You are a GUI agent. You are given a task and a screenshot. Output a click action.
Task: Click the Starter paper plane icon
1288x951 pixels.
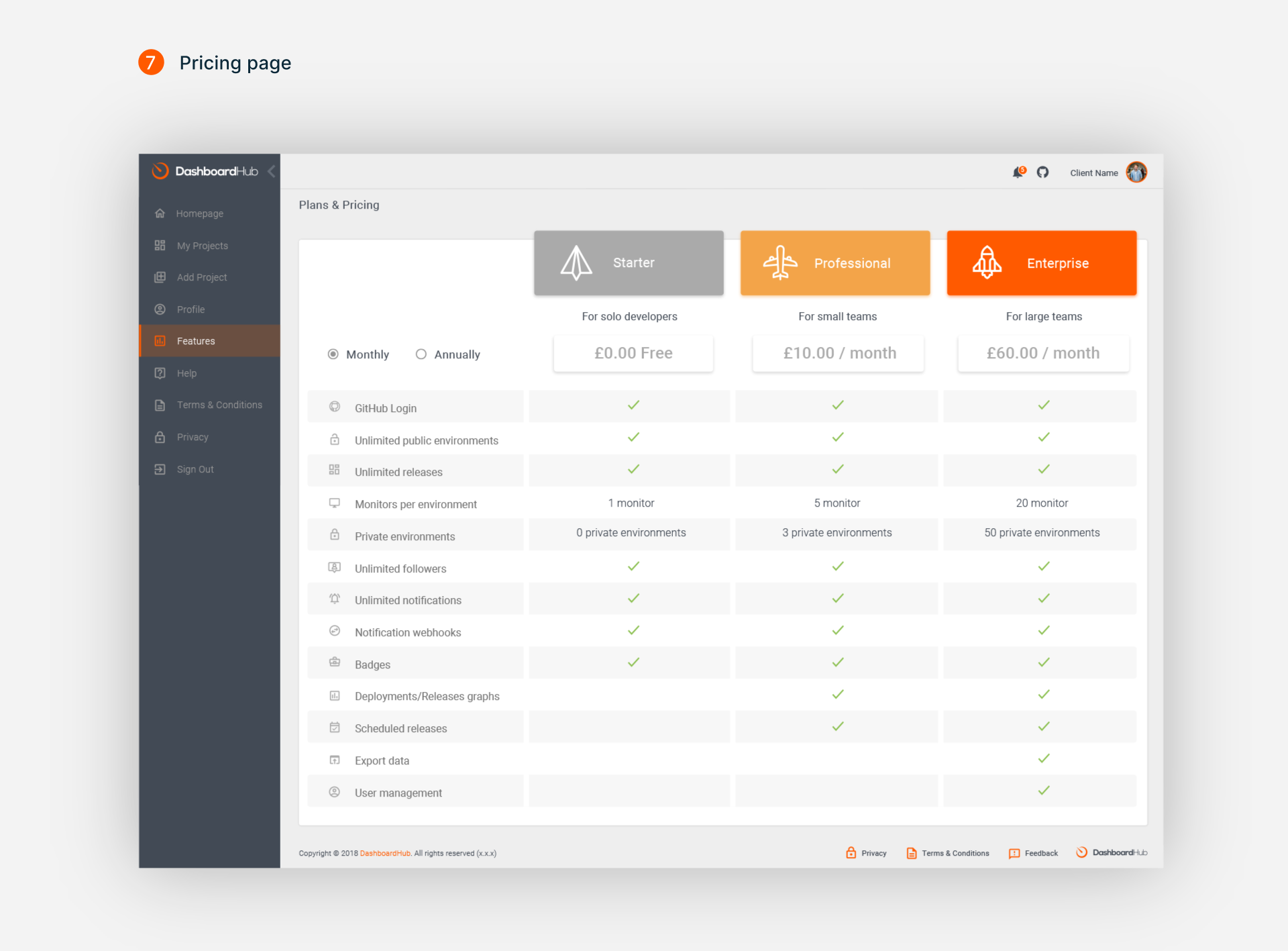(576, 263)
